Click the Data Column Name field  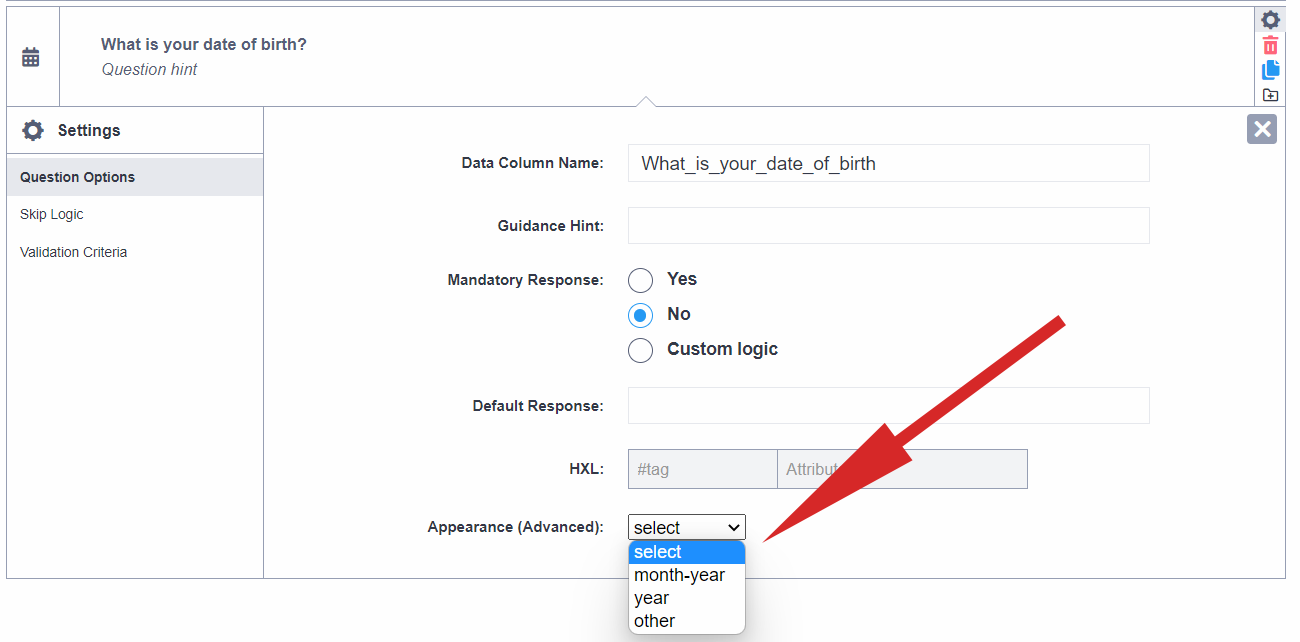[x=888, y=163]
